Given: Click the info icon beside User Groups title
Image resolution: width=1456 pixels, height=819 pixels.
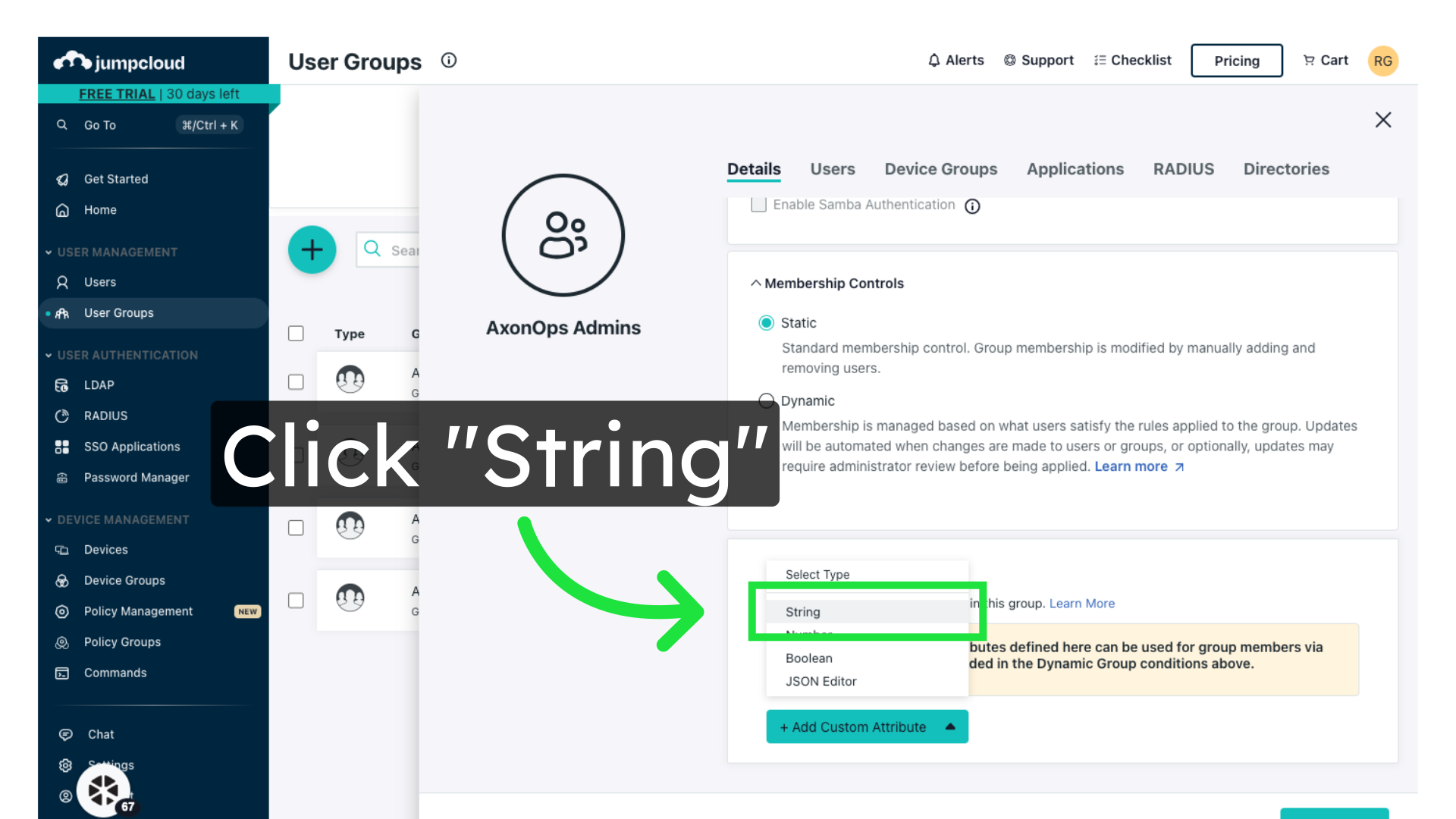Looking at the screenshot, I should point(449,61).
